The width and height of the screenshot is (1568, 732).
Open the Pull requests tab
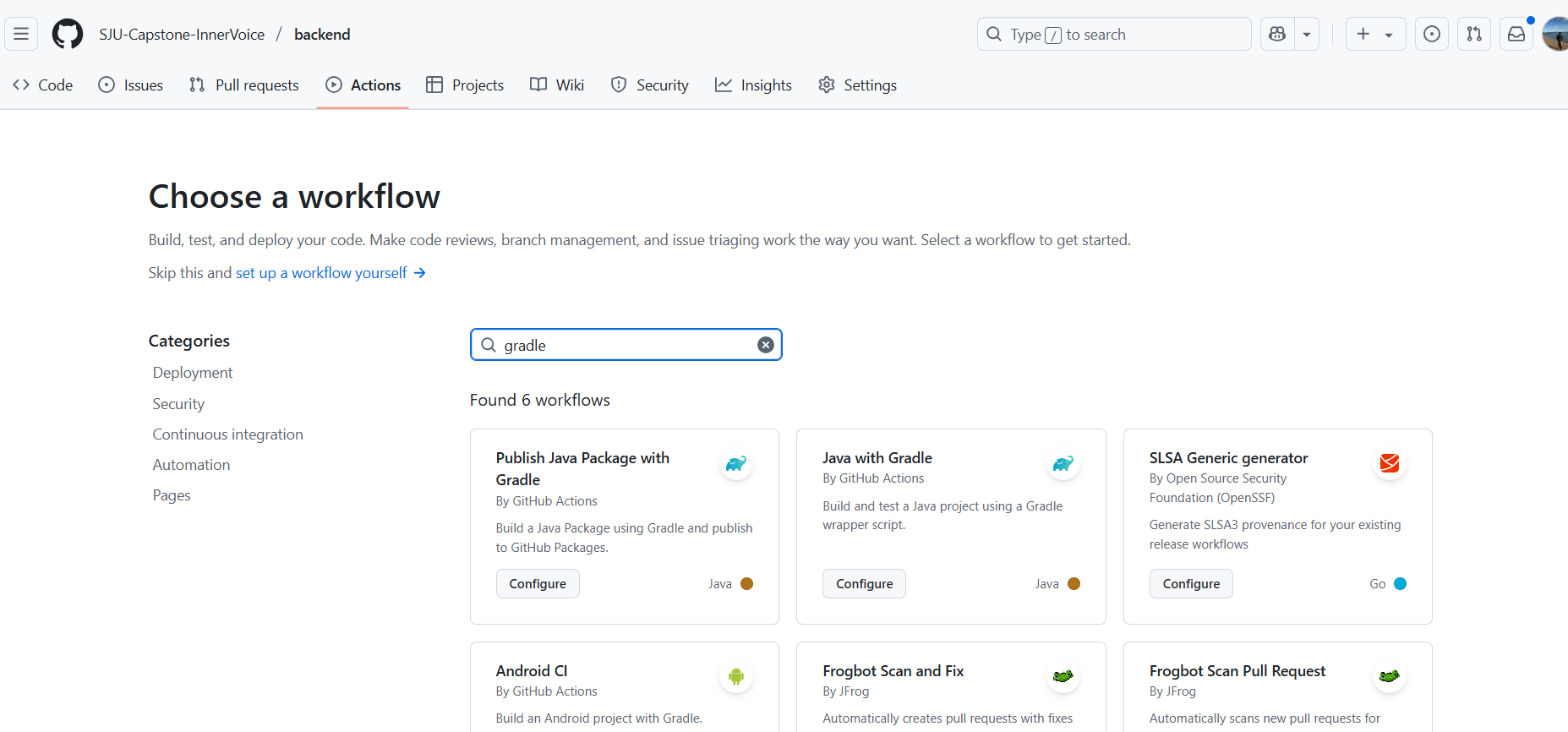click(x=244, y=85)
